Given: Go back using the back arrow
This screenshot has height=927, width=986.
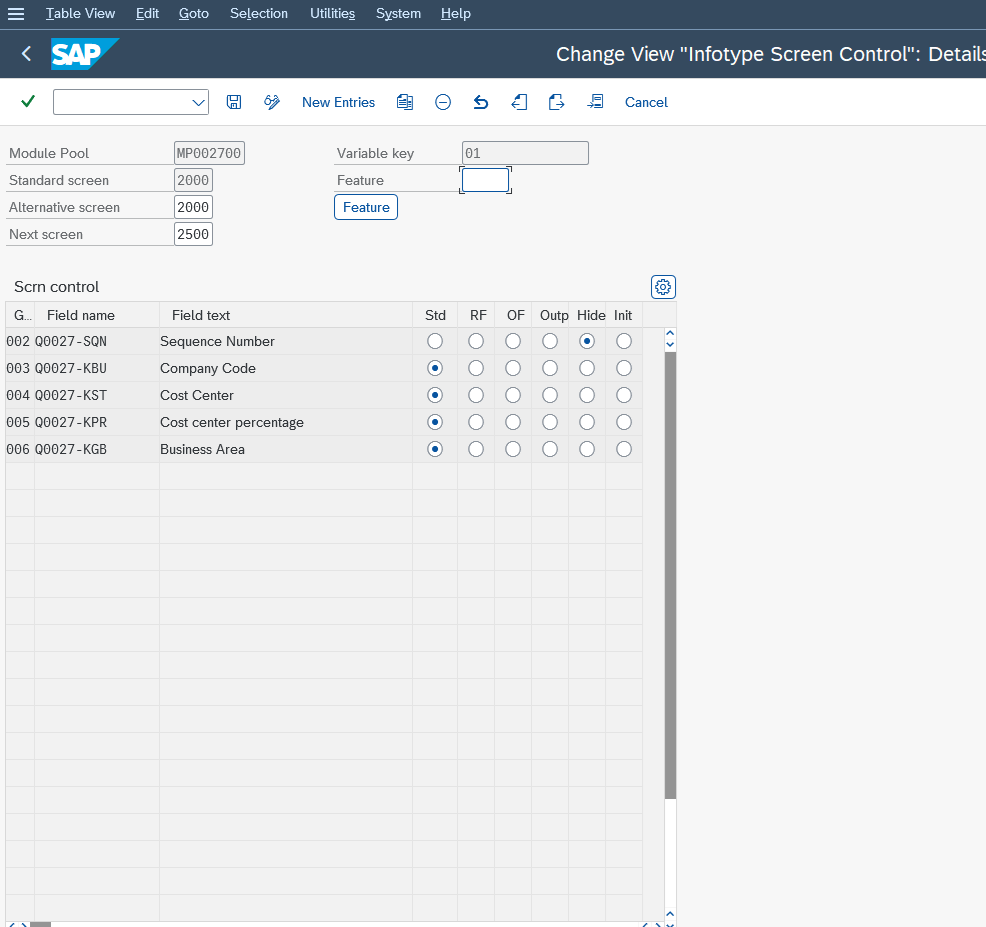Looking at the screenshot, I should coord(26,54).
